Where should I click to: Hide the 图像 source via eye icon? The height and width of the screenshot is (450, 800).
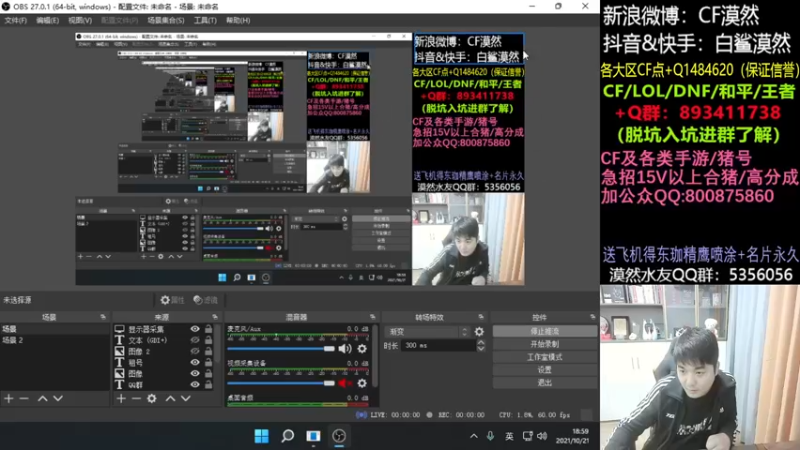(x=195, y=373)
